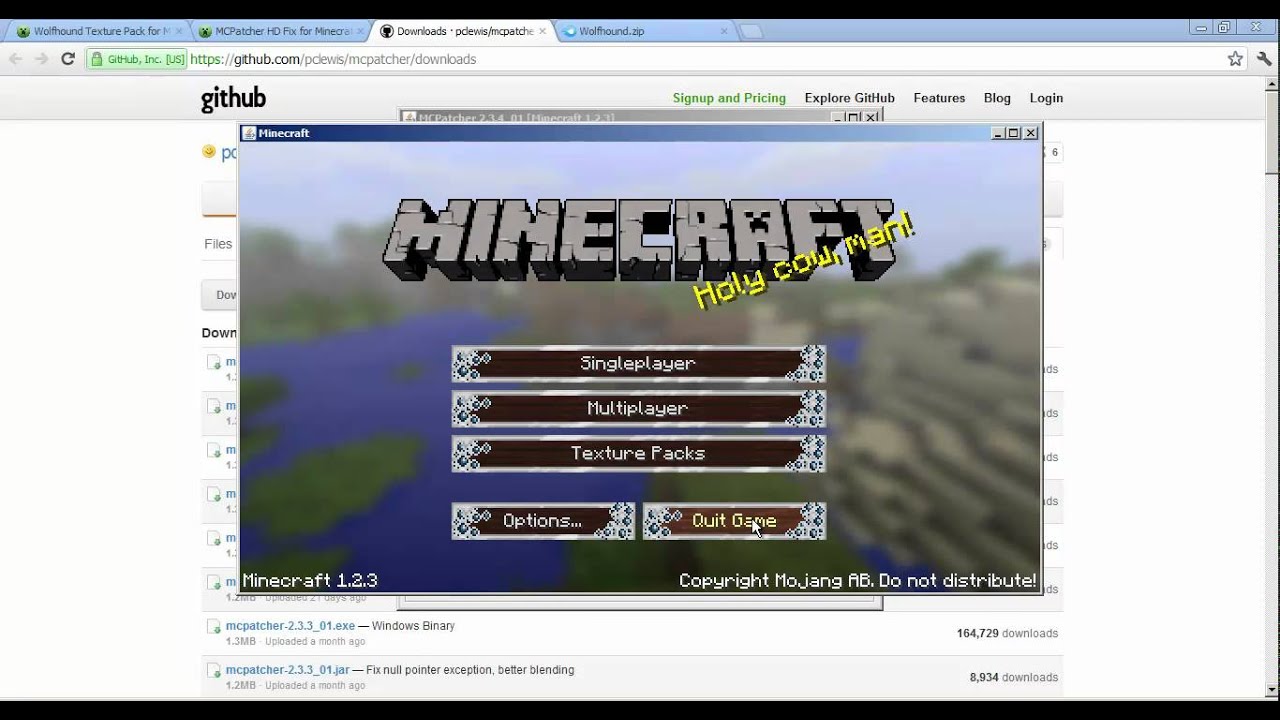Click the file icon beside mcpatcher-2.3.3_01.jar
Viewport: 1280px width, 720px height.
coord(213,671)
